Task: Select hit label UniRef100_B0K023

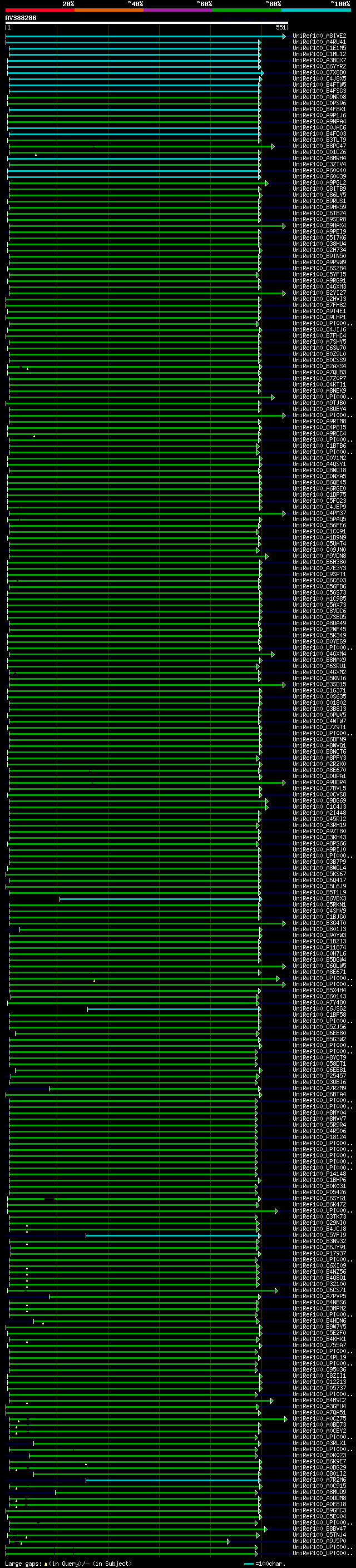Action: click(319, 1455)
